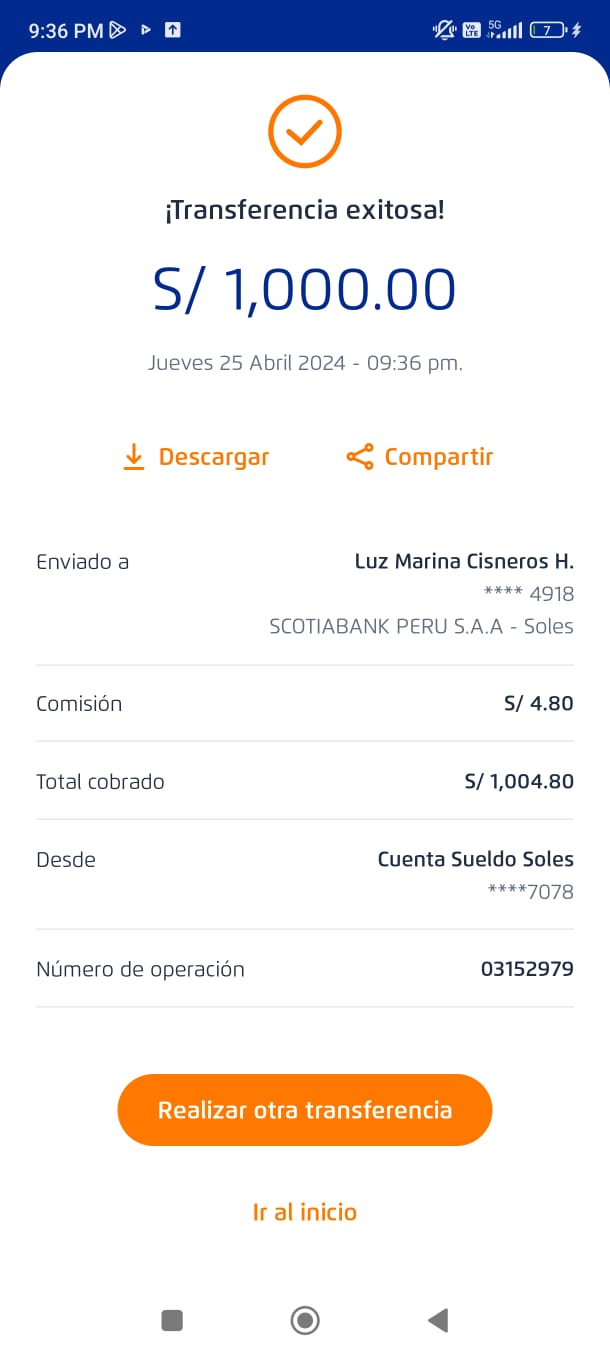Image resolution: width=610 pixels, height=1356 pixels.
Task: Tap recipient name Luz Marina Cisneros H.
Action: coord(464,561)
